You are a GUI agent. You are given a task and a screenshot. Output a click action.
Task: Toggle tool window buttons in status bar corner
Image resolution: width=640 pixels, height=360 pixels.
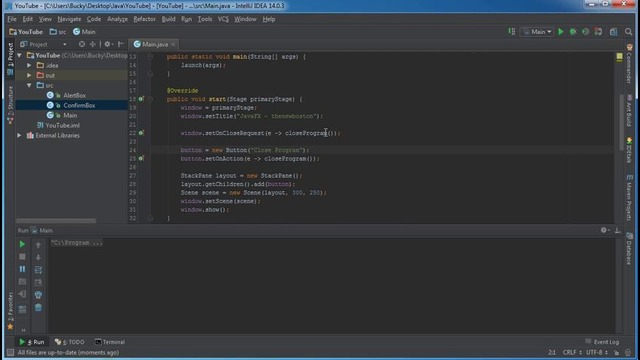10,352
